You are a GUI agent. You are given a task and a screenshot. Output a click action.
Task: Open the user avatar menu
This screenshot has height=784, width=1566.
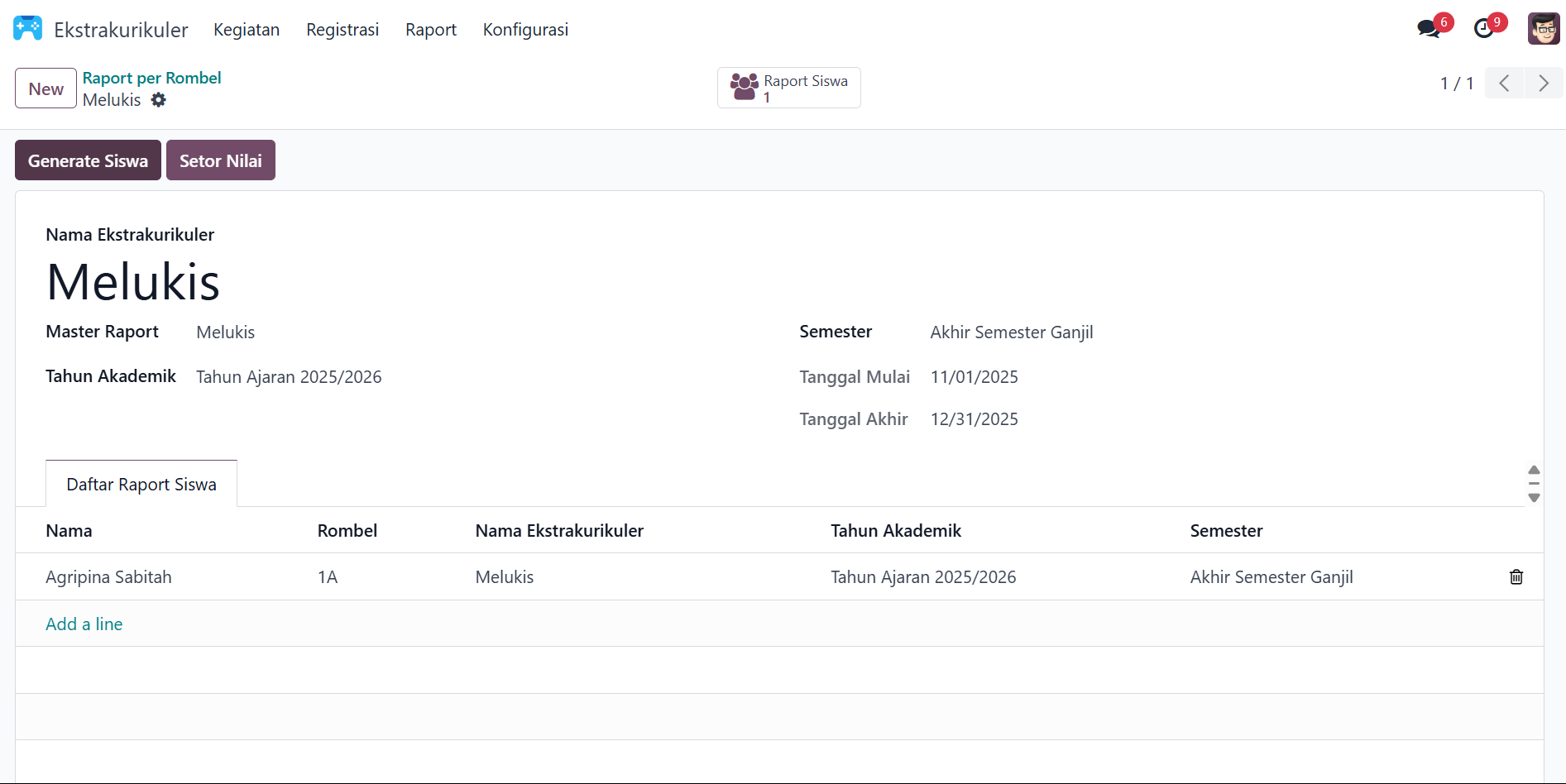tap(1543, 29)
